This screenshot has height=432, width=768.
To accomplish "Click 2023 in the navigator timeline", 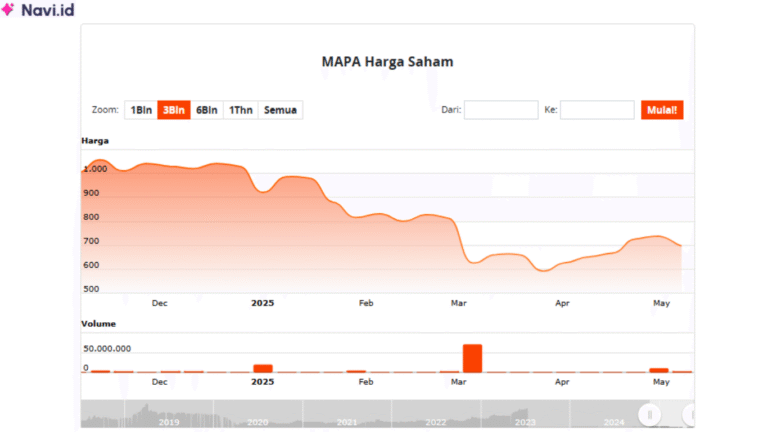I will 525,422.
